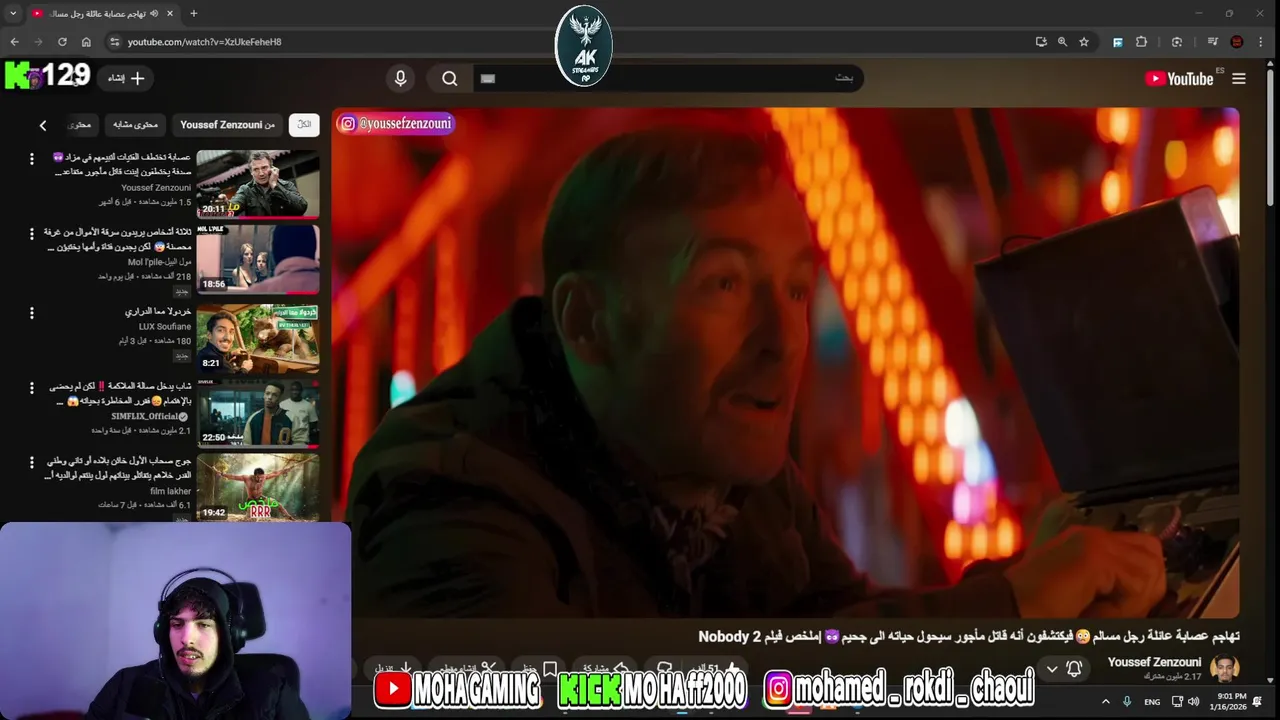Click the 'LUX Soufiane' channel name
Image resolution: width=1280 pixels, height=720 pixels.
pos(165,326)
